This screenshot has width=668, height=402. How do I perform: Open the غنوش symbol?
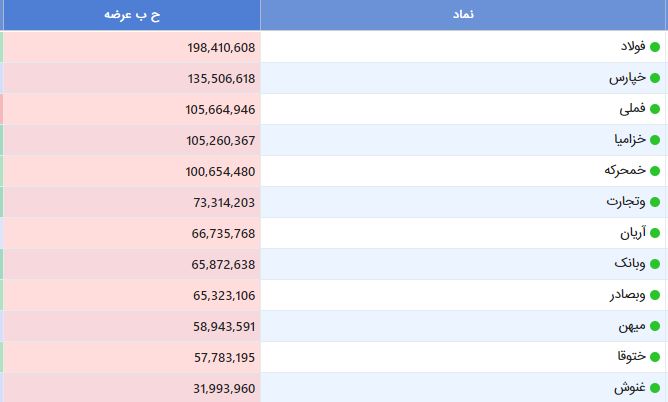pyautogui.click(x=630, y=388)
